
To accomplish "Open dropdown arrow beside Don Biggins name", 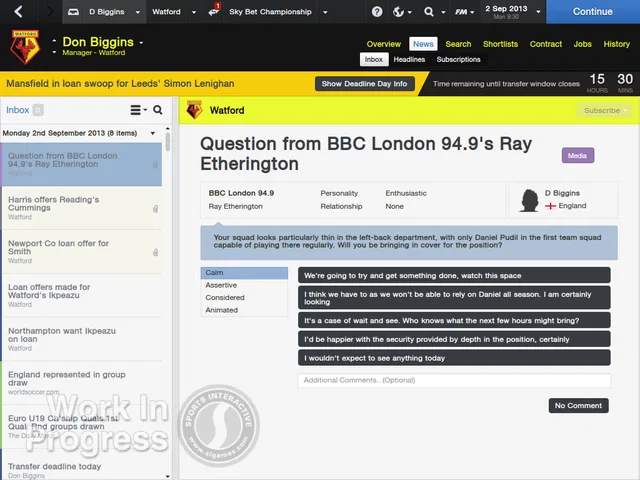I will 141,42.
